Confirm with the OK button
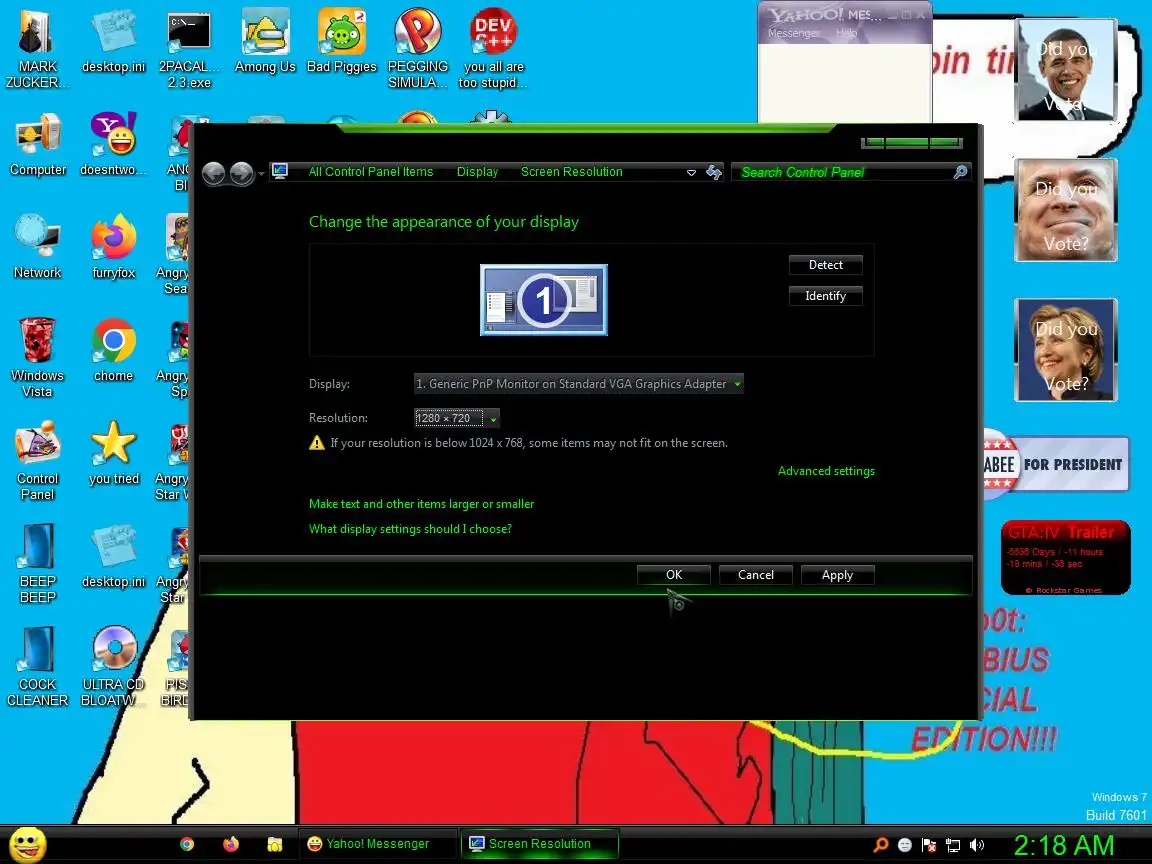 pyautogui.click(x=674, y=575)
